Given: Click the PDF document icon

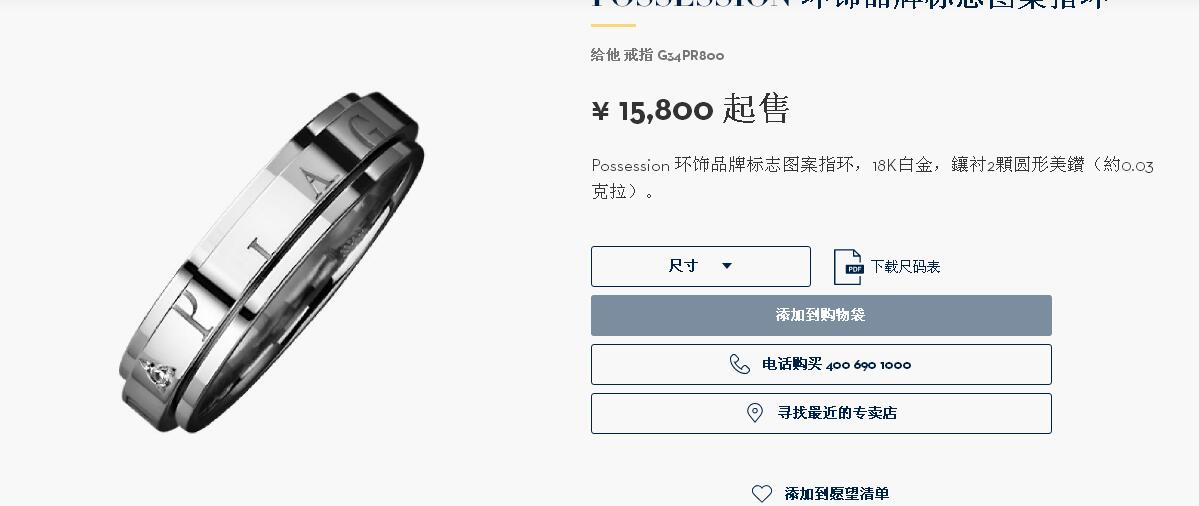Looking at the screenshot, I should [848, 267].
